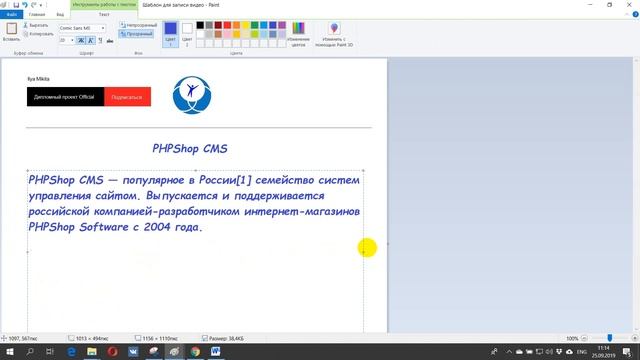Image resolution: width=640 pixels, height=360 pixels.
Task: Open the quick access toolbar customize arrow
Action: tap(41, 5)
